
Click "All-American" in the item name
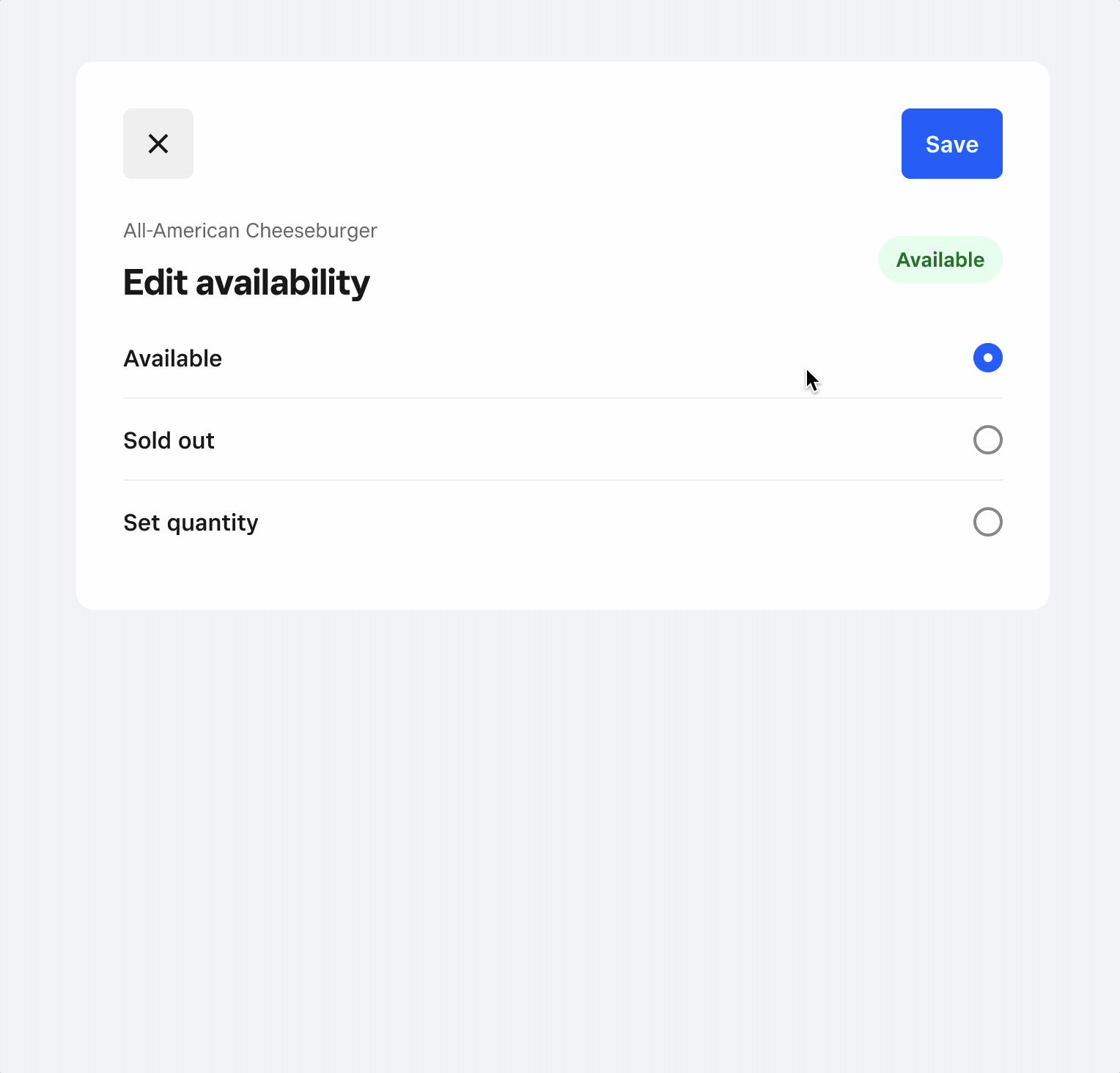tap(182, 231)
